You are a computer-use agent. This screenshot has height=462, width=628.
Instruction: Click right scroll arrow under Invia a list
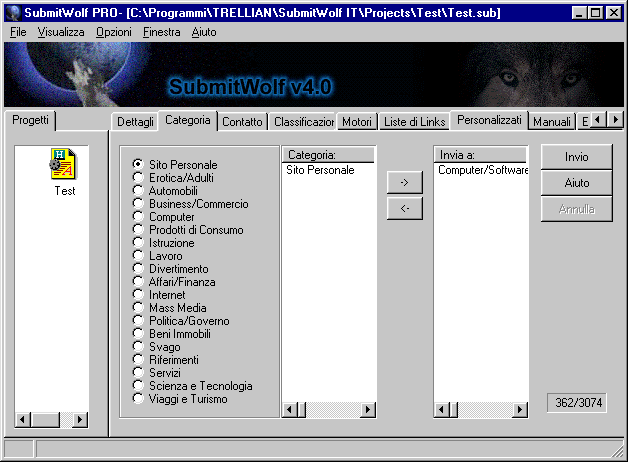point(519,410)
